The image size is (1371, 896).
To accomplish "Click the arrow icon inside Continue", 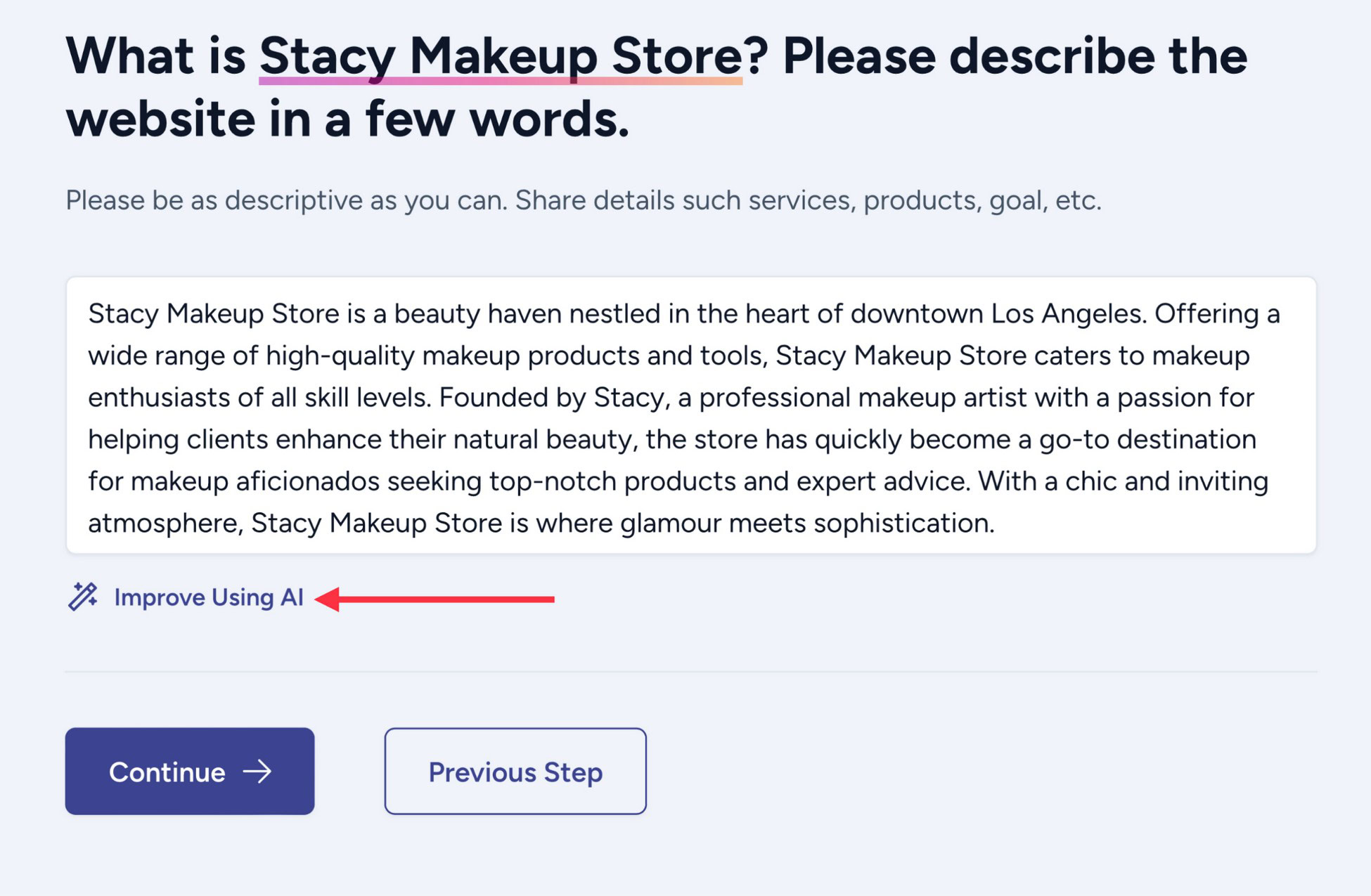I will click(x=257, y=772).
